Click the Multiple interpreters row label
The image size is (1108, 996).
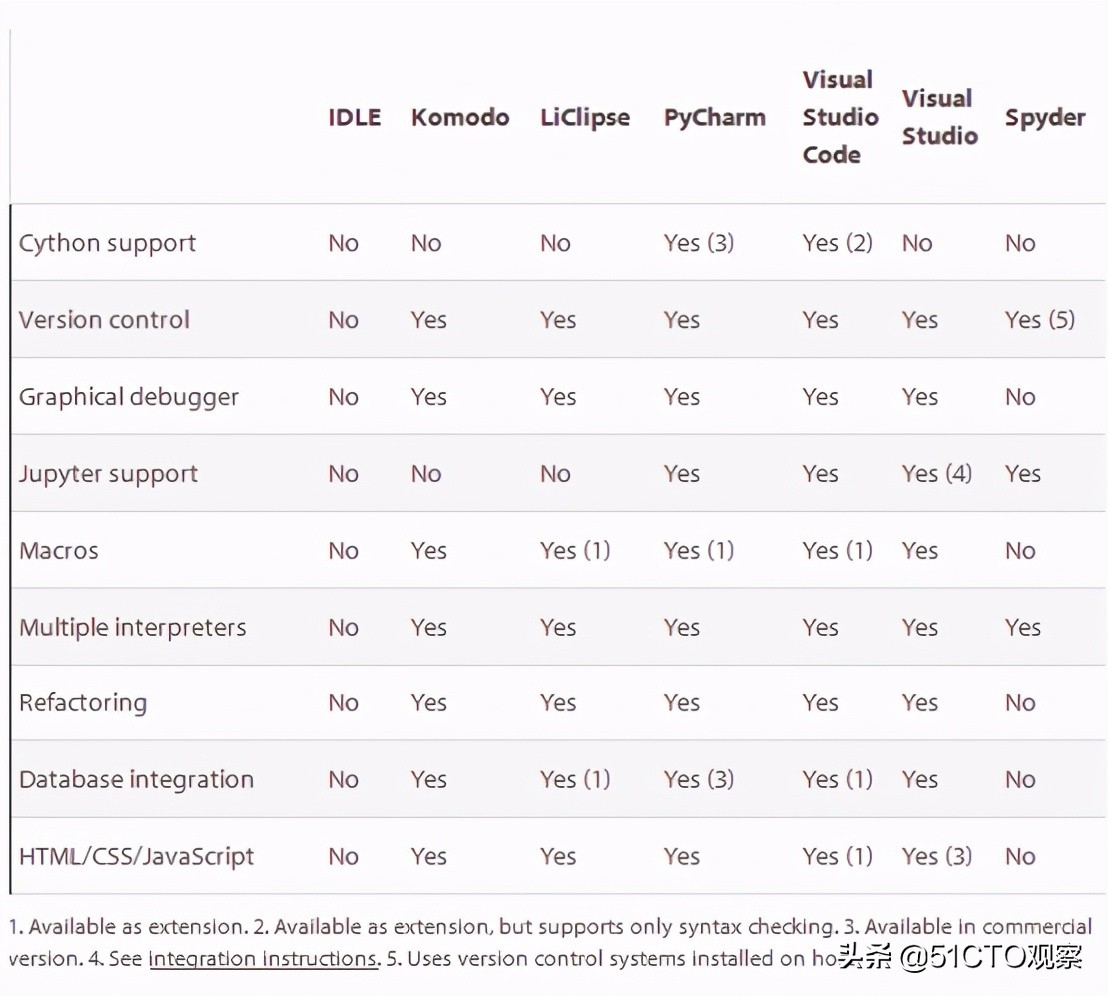point(133,627)
